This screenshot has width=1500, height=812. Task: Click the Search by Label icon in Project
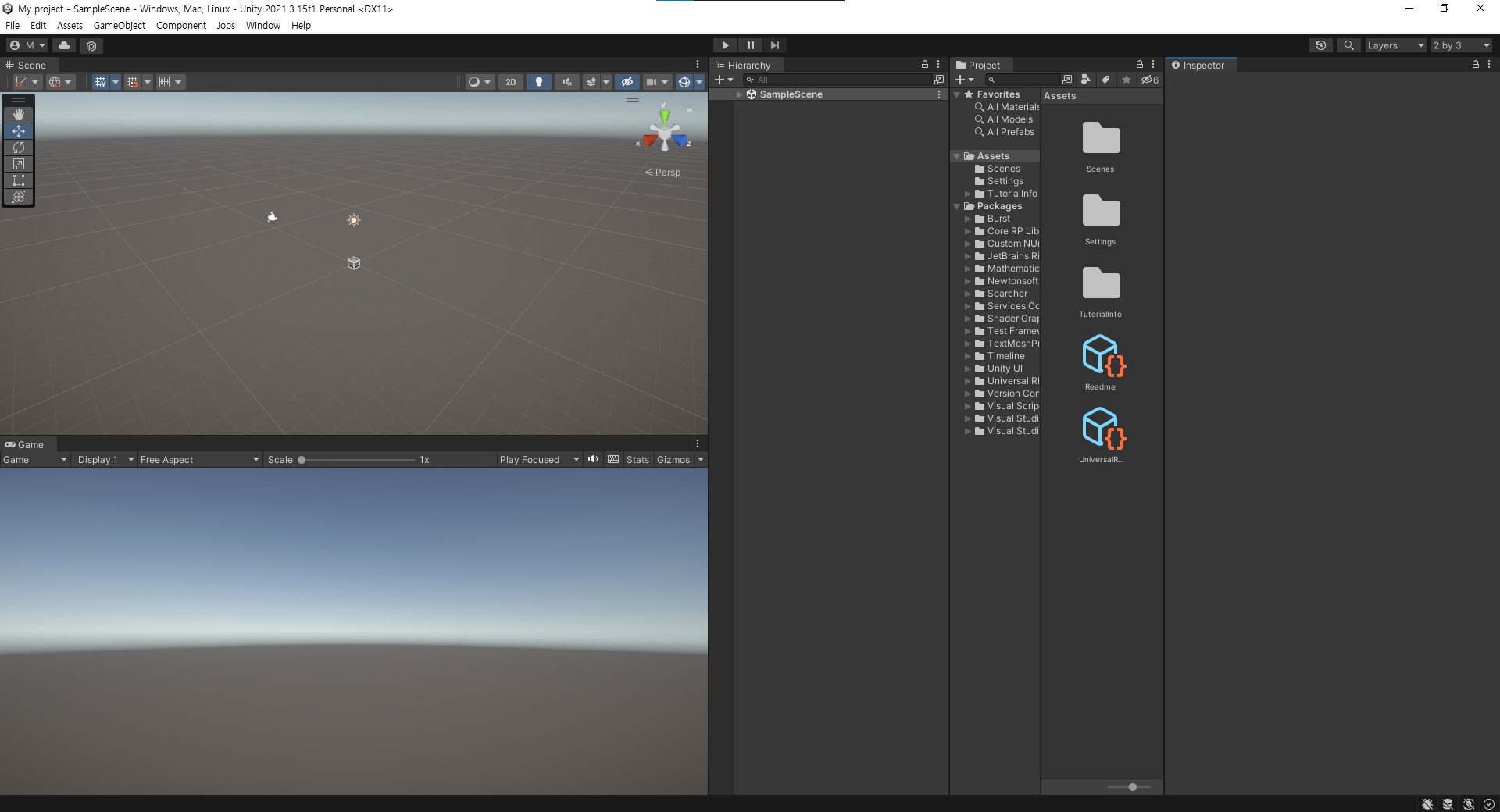click(1105, 80)
